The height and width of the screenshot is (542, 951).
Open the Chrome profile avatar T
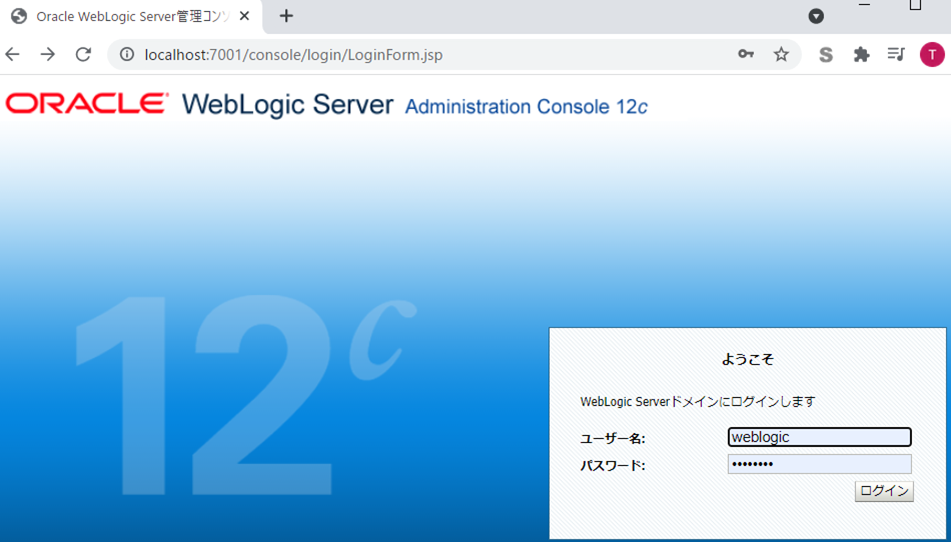pyautogui.click(x=931, y=55)
